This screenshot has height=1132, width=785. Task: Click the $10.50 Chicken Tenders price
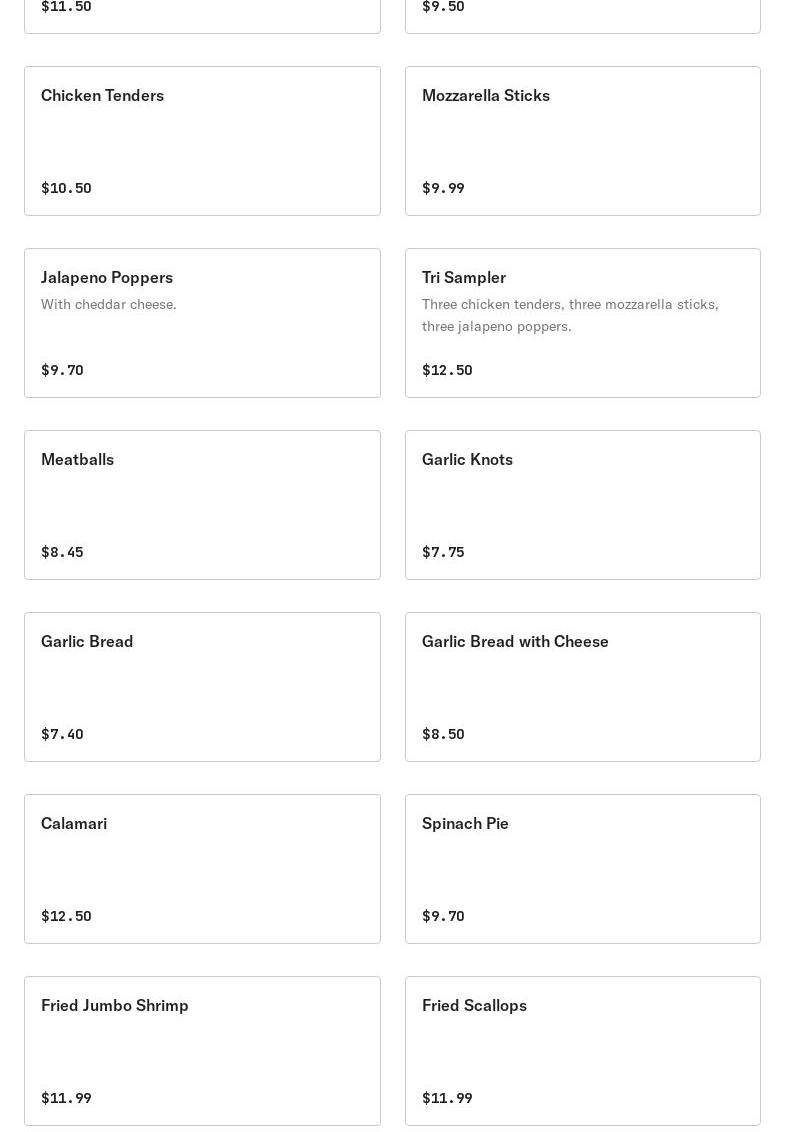coord(66,188)
